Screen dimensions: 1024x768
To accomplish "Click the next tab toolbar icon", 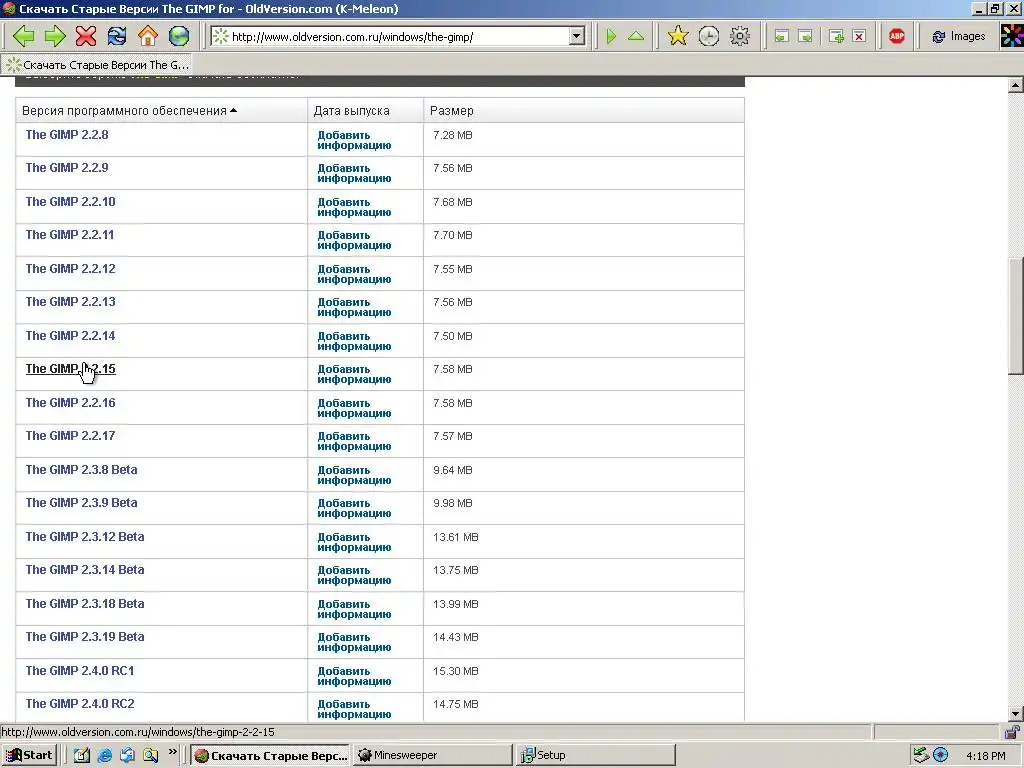I will 806,37.
